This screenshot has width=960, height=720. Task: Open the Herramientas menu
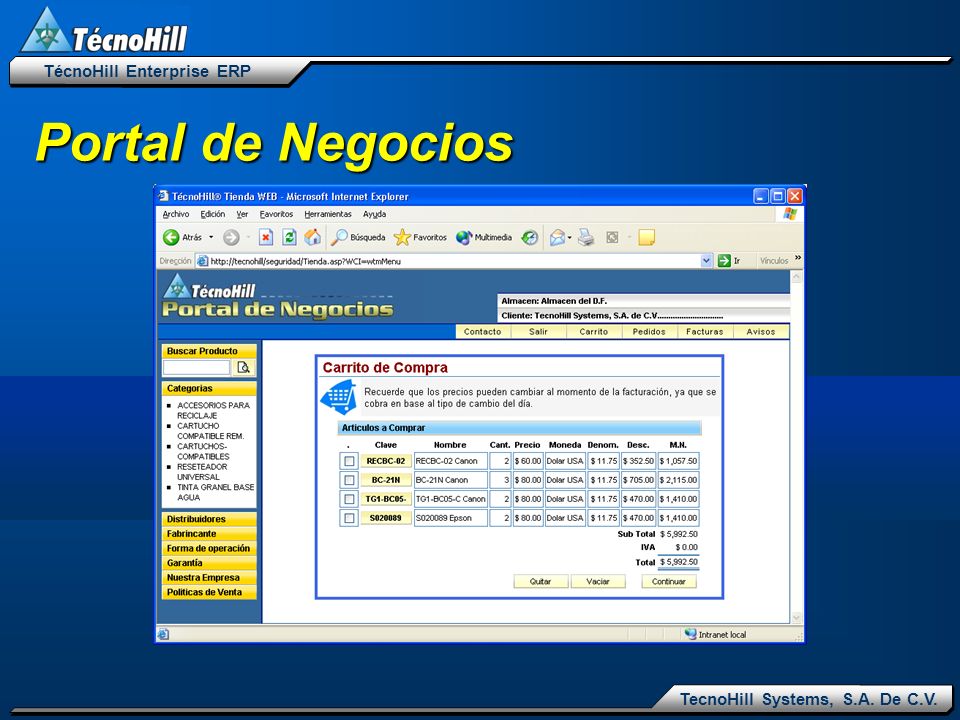pos(328,214)
